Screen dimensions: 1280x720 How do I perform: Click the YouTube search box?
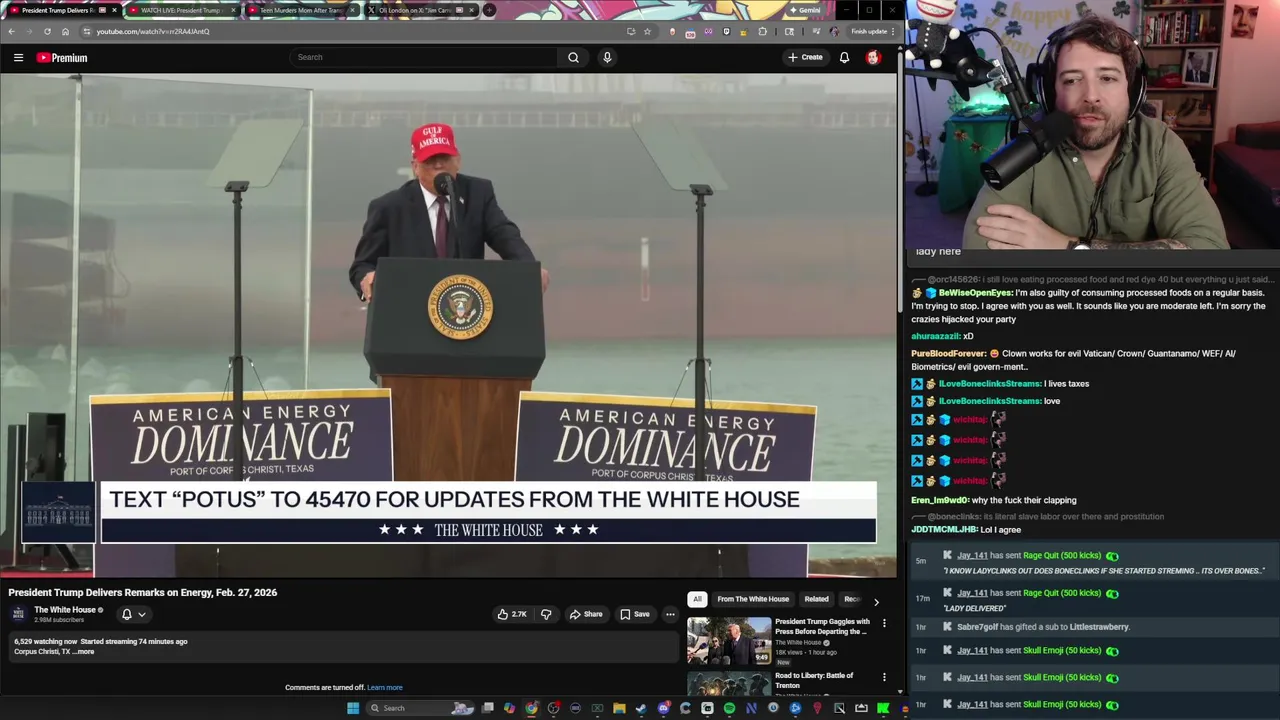point(425,57)
